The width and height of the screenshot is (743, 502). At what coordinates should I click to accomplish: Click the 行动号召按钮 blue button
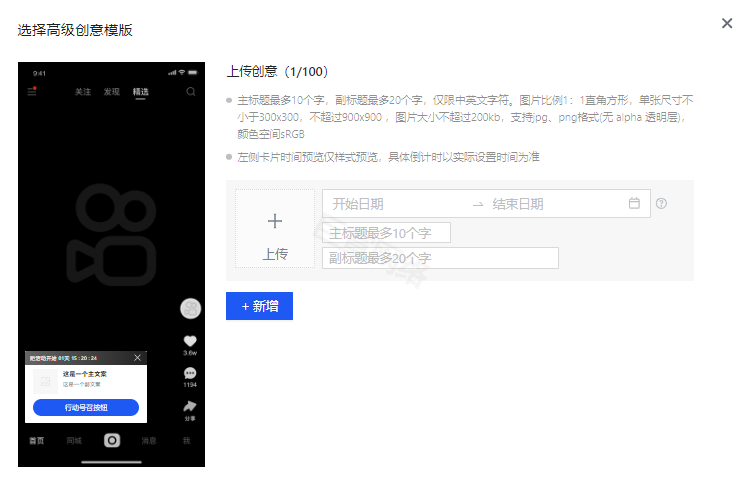(86, 407)
